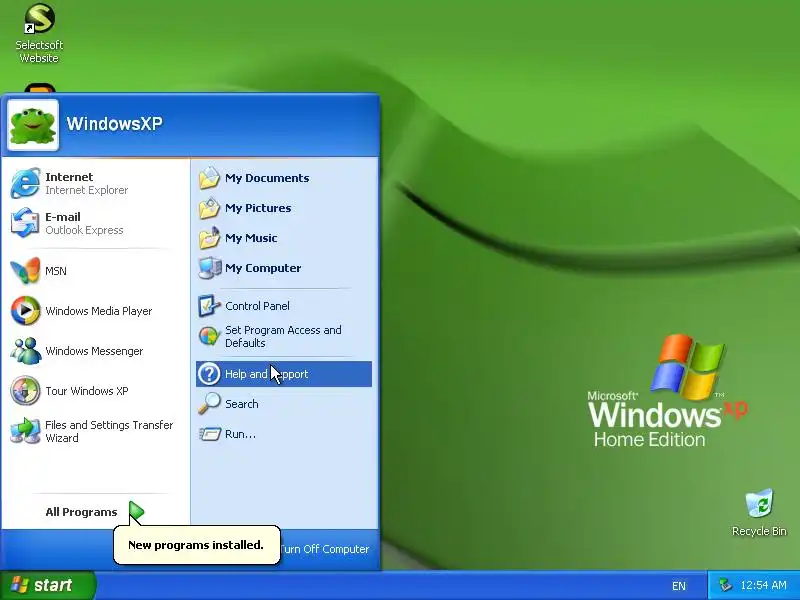800x600 pixels.
Task: Choose the My Documents label
Action: [267, 178]
